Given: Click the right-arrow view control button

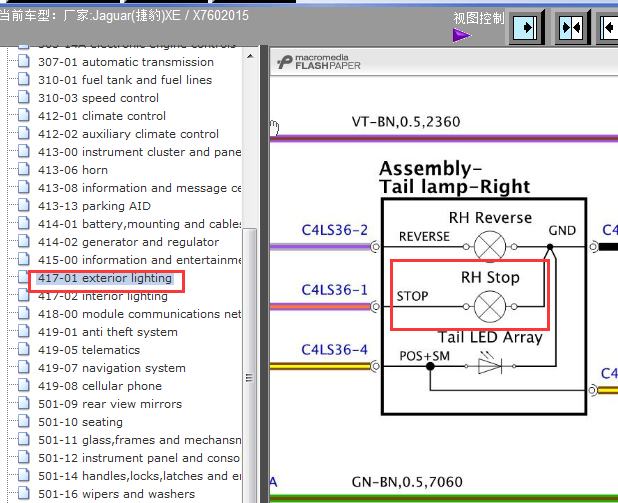Looking at the screenshot, I should (x=527, y=28).
